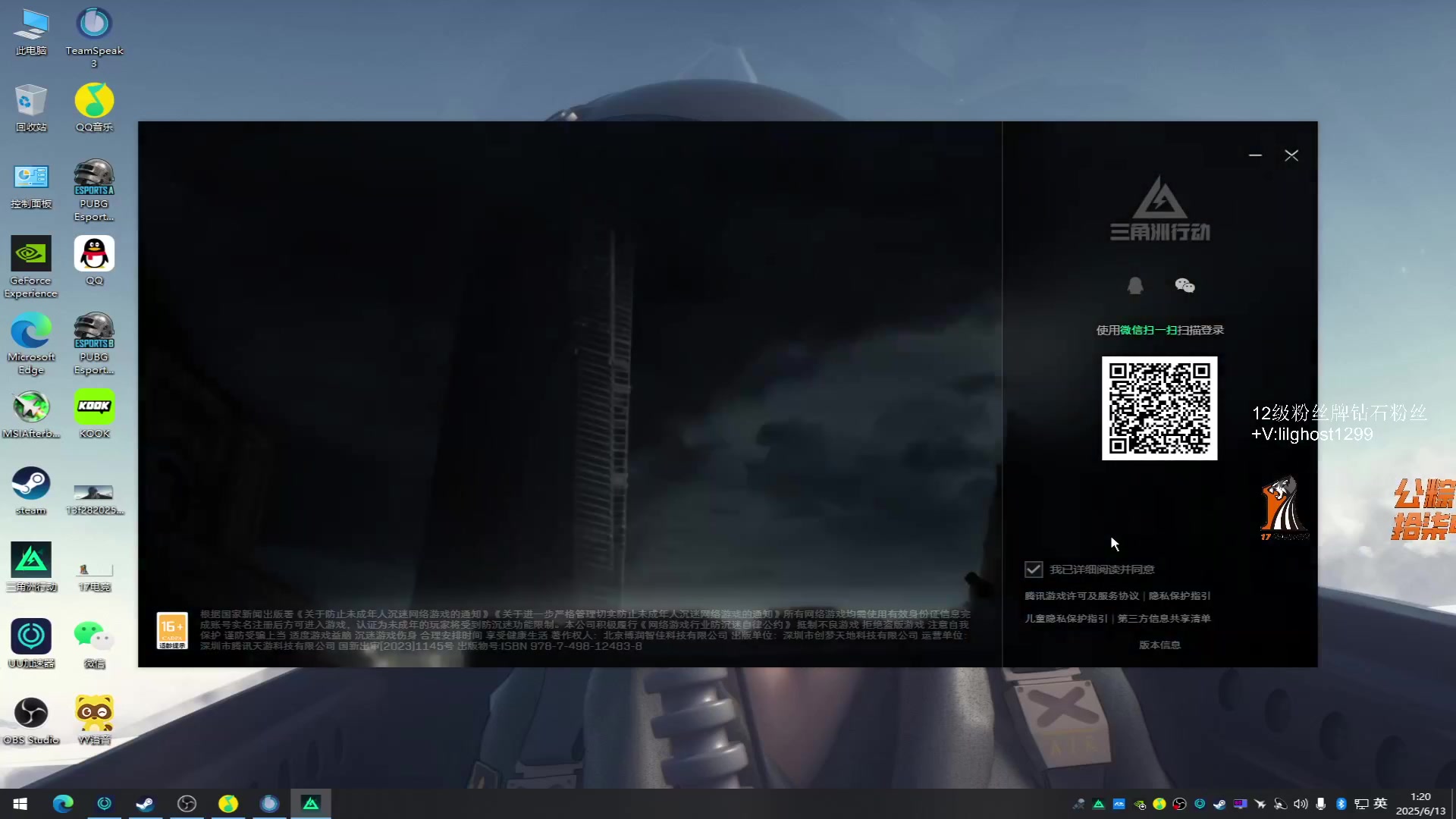This screenshot has height=819, width=1456.
Task: Select the Microsoft Edge desktop icon
Action: coord(31,344)
